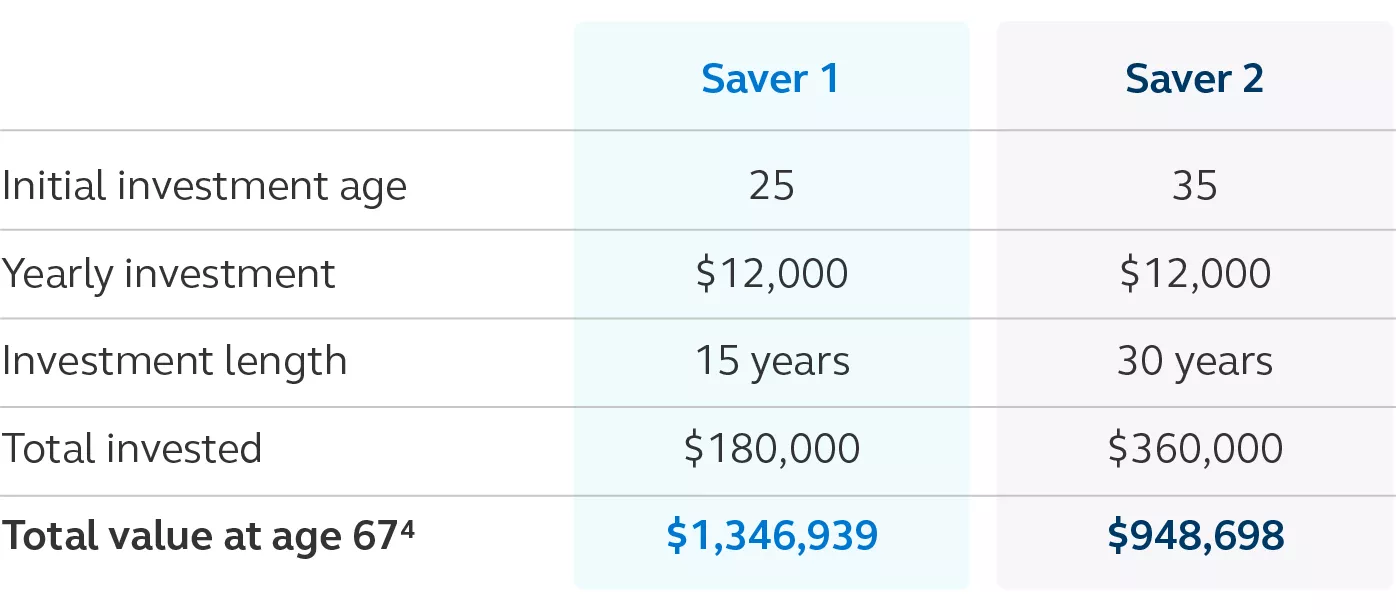
Task: Click the 15 years investment length cell
Action: (x=771, y=361)
